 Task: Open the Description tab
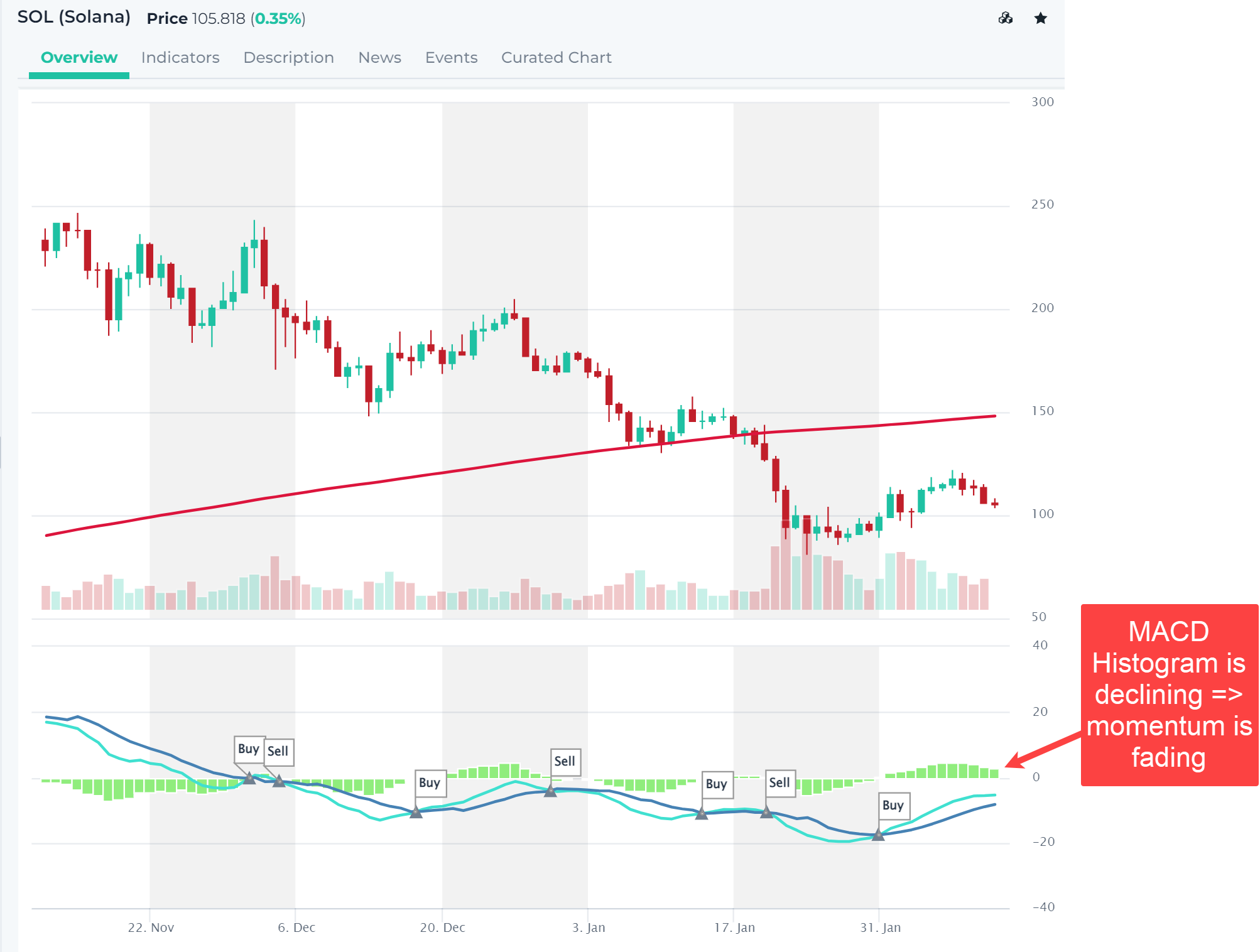[x=288, y=58]
